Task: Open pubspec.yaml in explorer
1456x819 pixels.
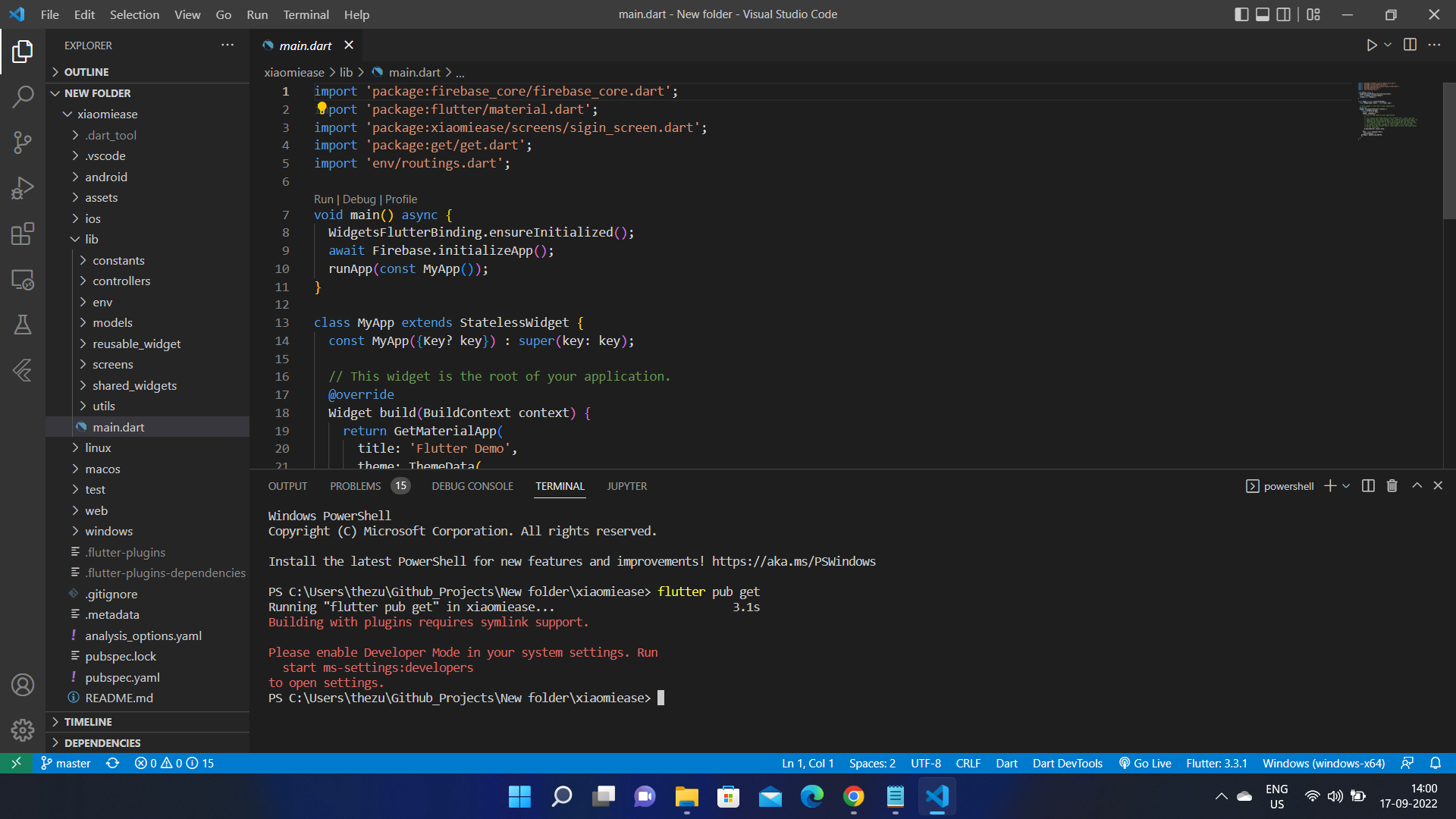Action: [122, 677]
